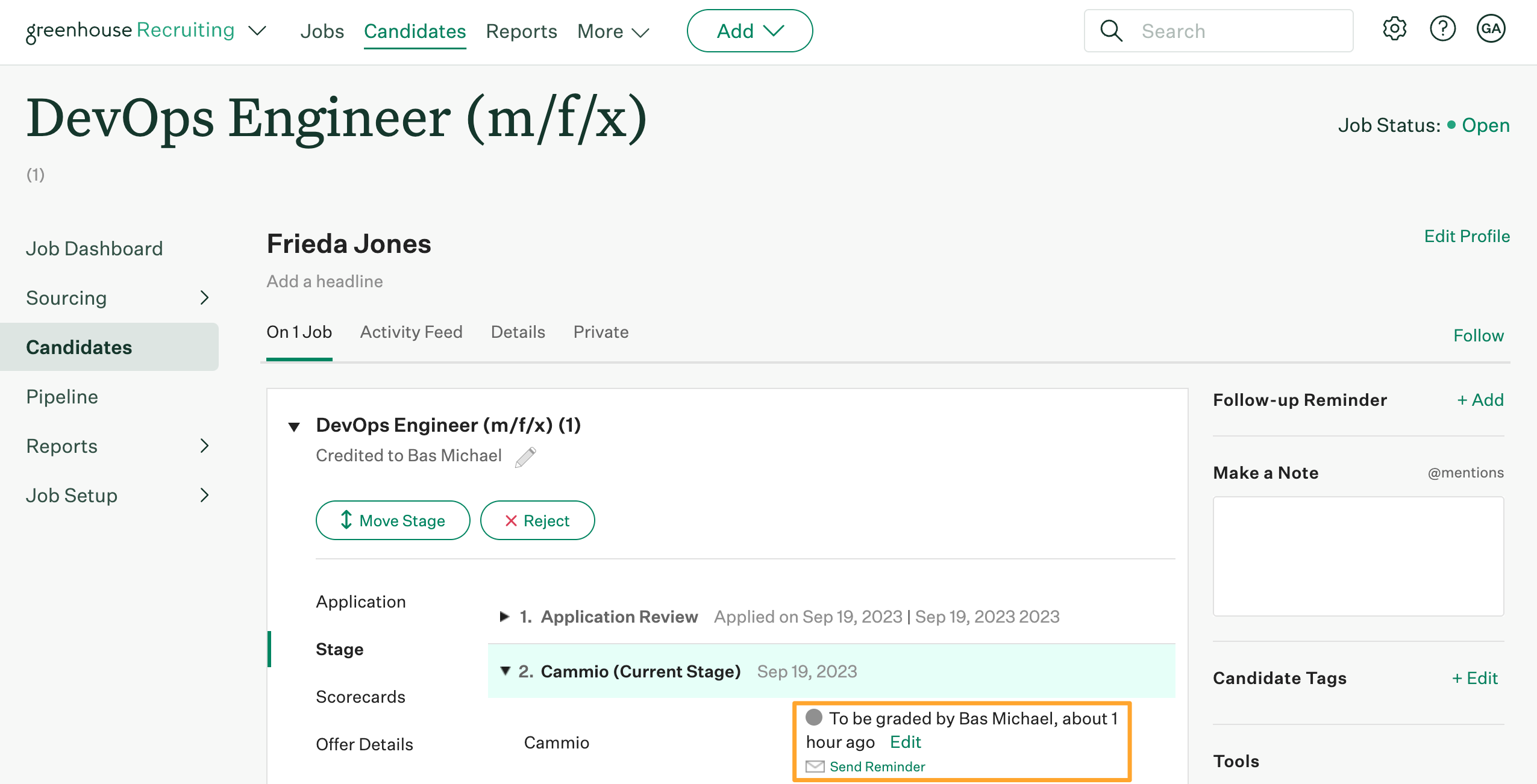Click the help question mark icon
Image resolution: width=1537 pixels, height=784 pixels.
point(1443,30)
